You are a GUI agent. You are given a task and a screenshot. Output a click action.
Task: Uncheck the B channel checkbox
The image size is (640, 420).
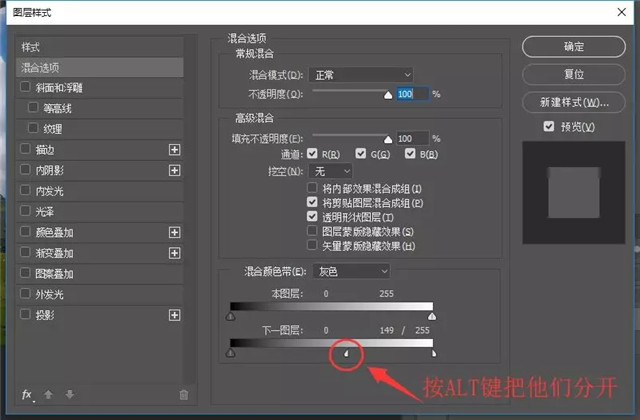[x=410, y=153]
